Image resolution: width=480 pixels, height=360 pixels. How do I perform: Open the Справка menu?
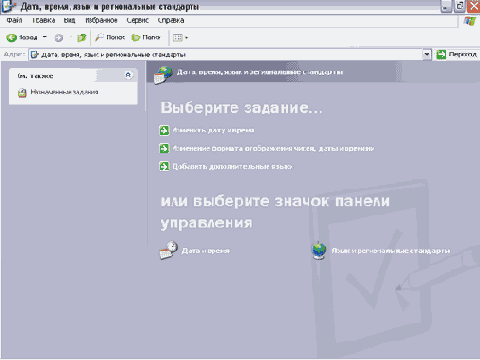(x=171, y=20)
